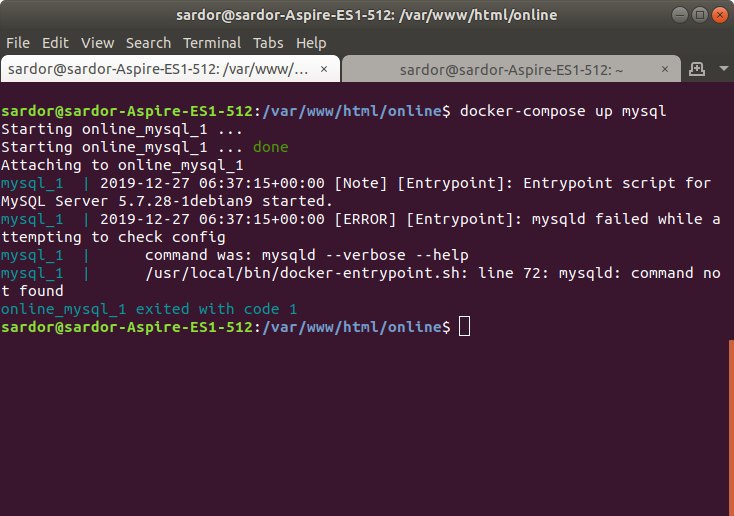Expand the tab list dropdown arrow
734x516 pixels.
pyautogui.click(x=723, y=69)
